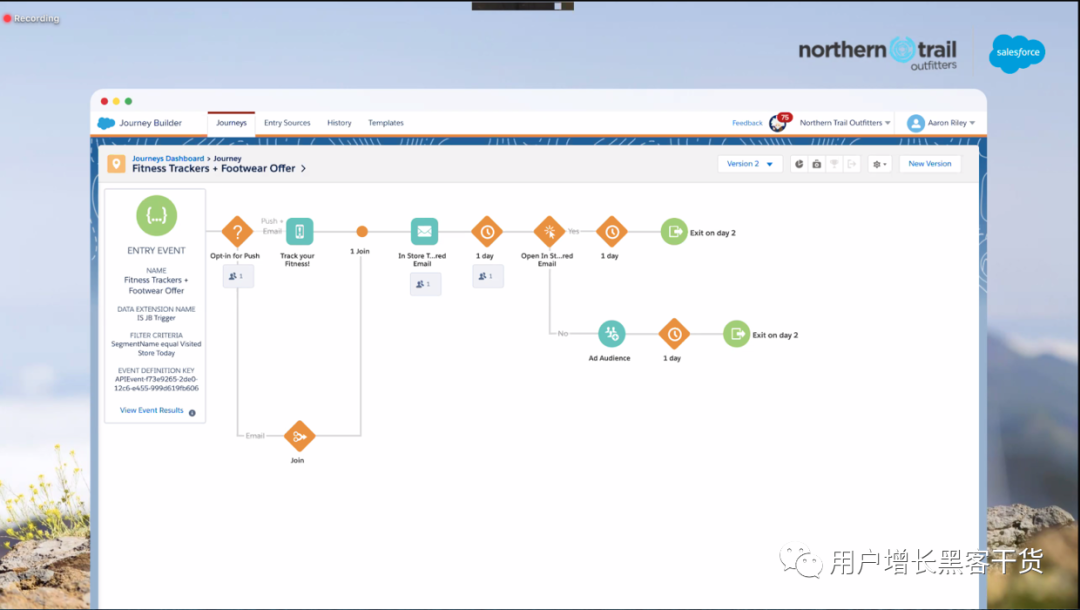Click the Aaron Riley profile avatar icon
The height and width of the screenshot is (610, 1080).
click(915, 123)
